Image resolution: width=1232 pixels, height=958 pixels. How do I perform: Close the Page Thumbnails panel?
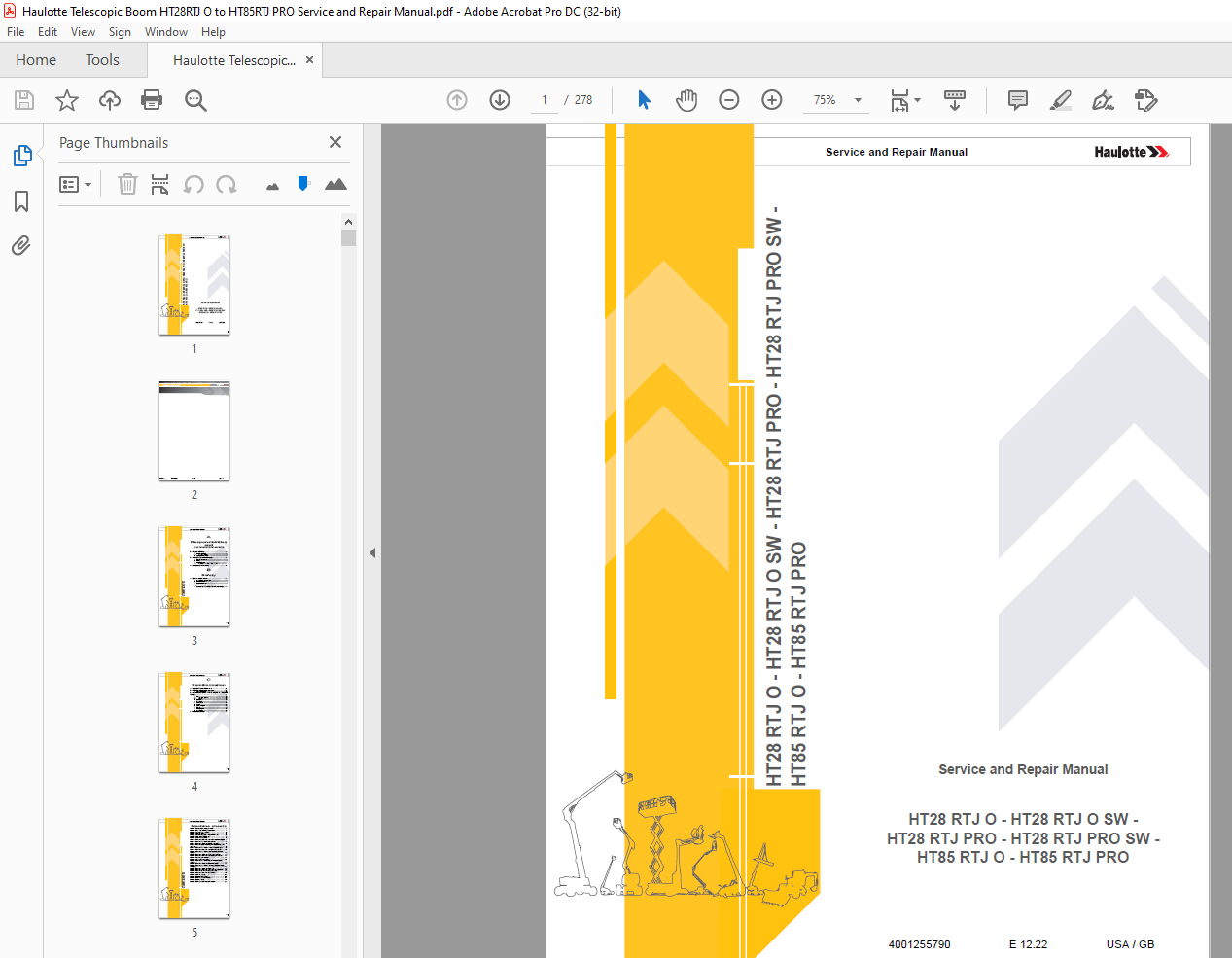pos(335,142)
